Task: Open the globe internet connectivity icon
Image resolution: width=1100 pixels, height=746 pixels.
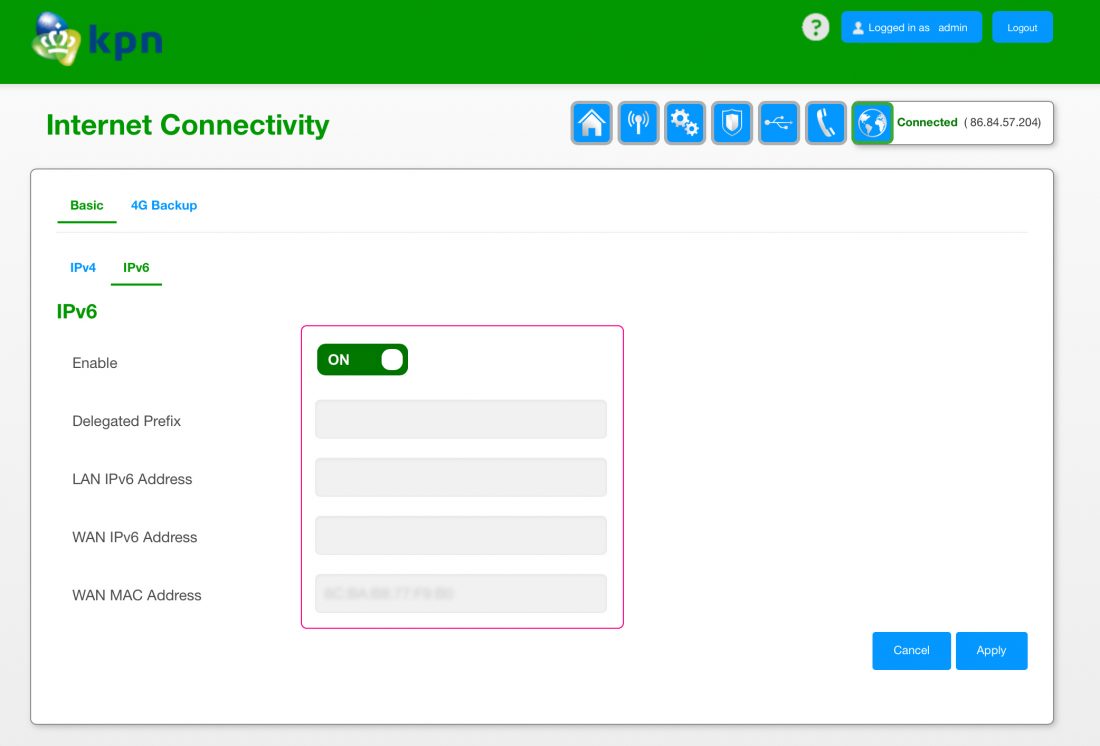Action: 872,123
